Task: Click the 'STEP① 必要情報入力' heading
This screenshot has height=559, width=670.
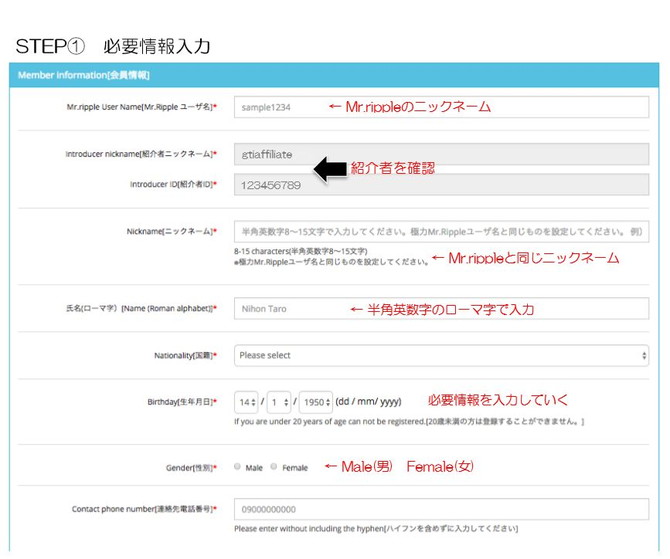Action: point(113,46)
